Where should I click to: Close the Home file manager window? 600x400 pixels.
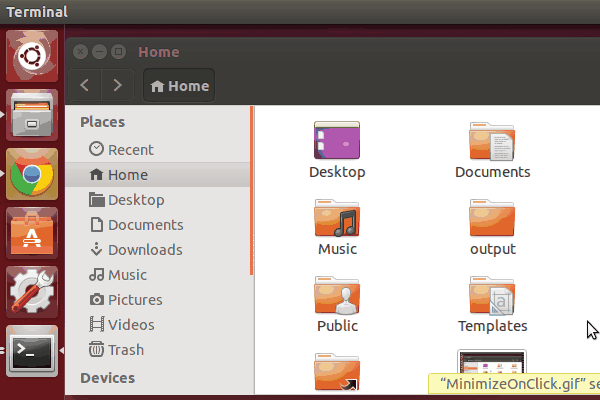point(80,52)
